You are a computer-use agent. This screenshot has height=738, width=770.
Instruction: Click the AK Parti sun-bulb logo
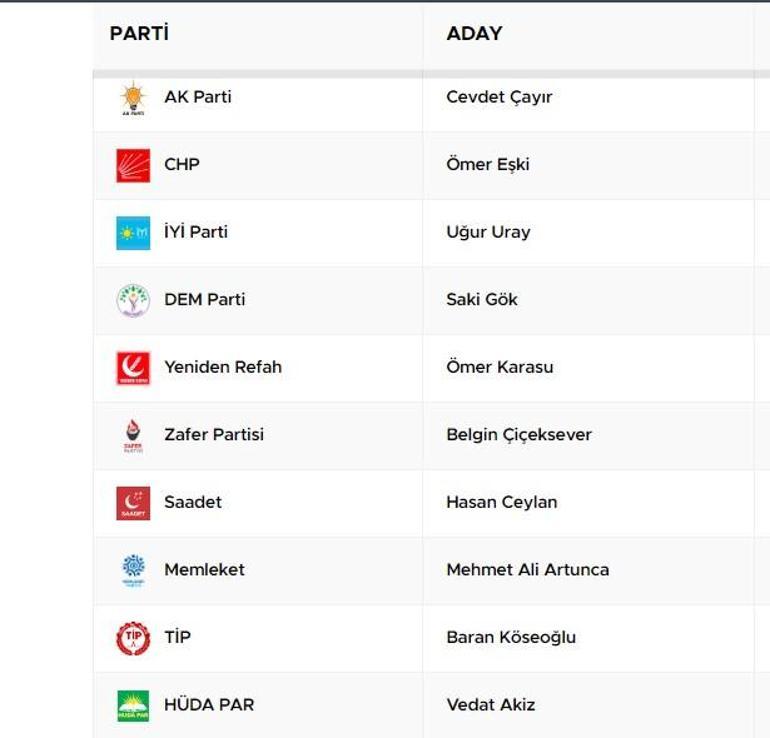133,98
